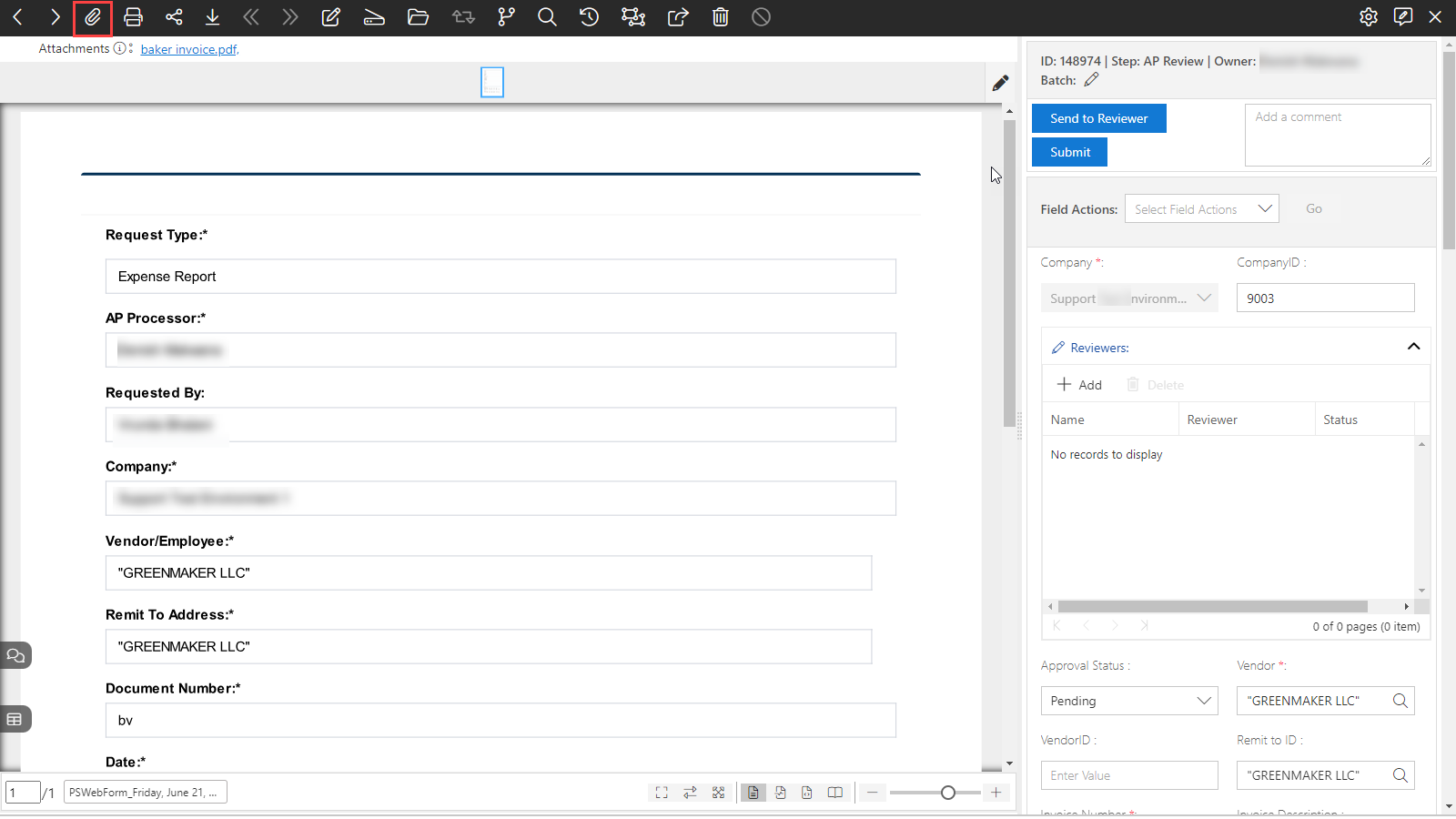Open the Select Field Actions dropdown
Screen dimensions: 1456x819
[1202, 209]
